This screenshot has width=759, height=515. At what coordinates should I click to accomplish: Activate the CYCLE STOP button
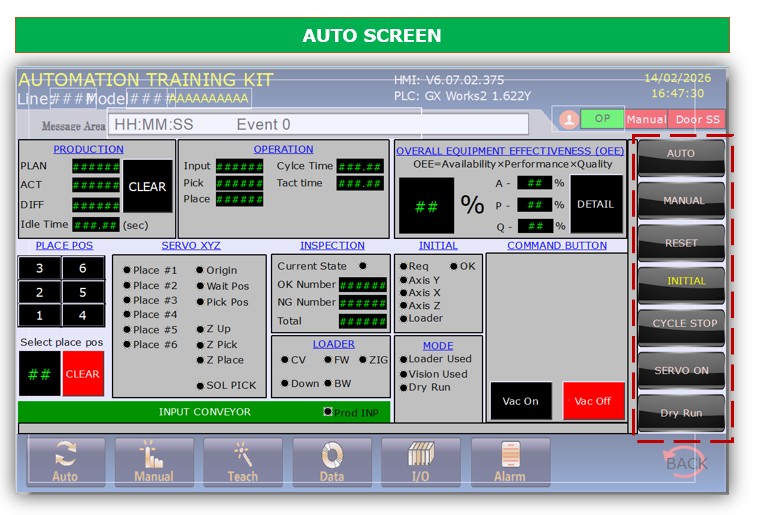682,328
